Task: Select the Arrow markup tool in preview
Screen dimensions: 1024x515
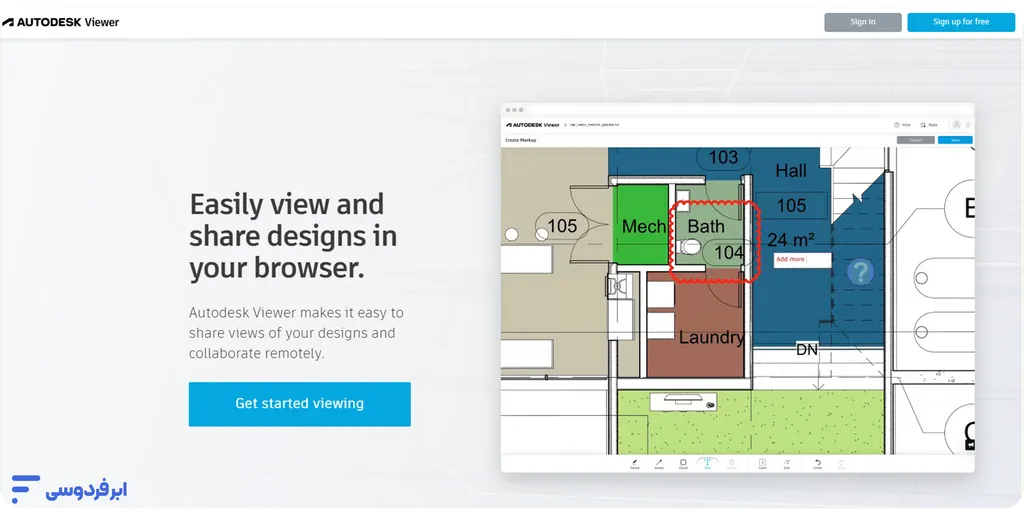Action: [659, 464]
